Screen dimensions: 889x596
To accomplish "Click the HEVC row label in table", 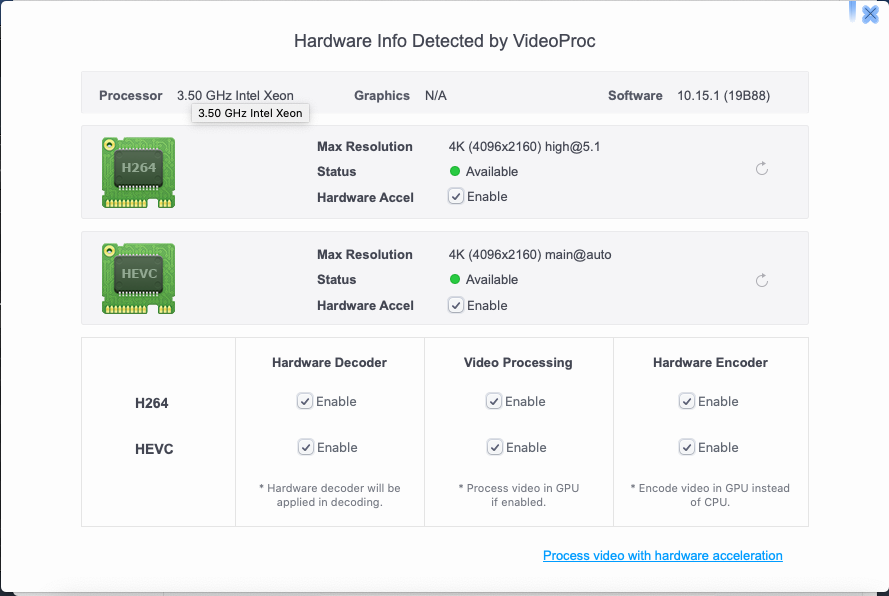I will pos(154,449).
